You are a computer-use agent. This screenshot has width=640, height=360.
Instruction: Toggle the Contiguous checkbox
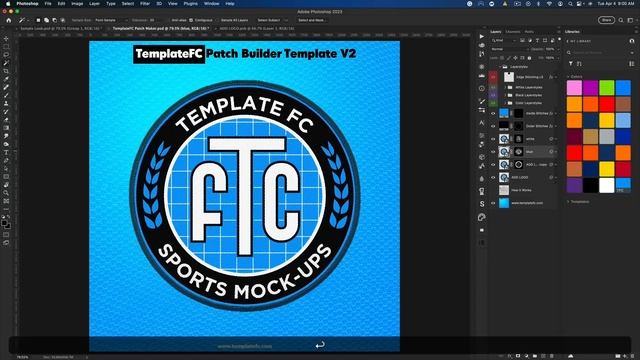point(191,20)
